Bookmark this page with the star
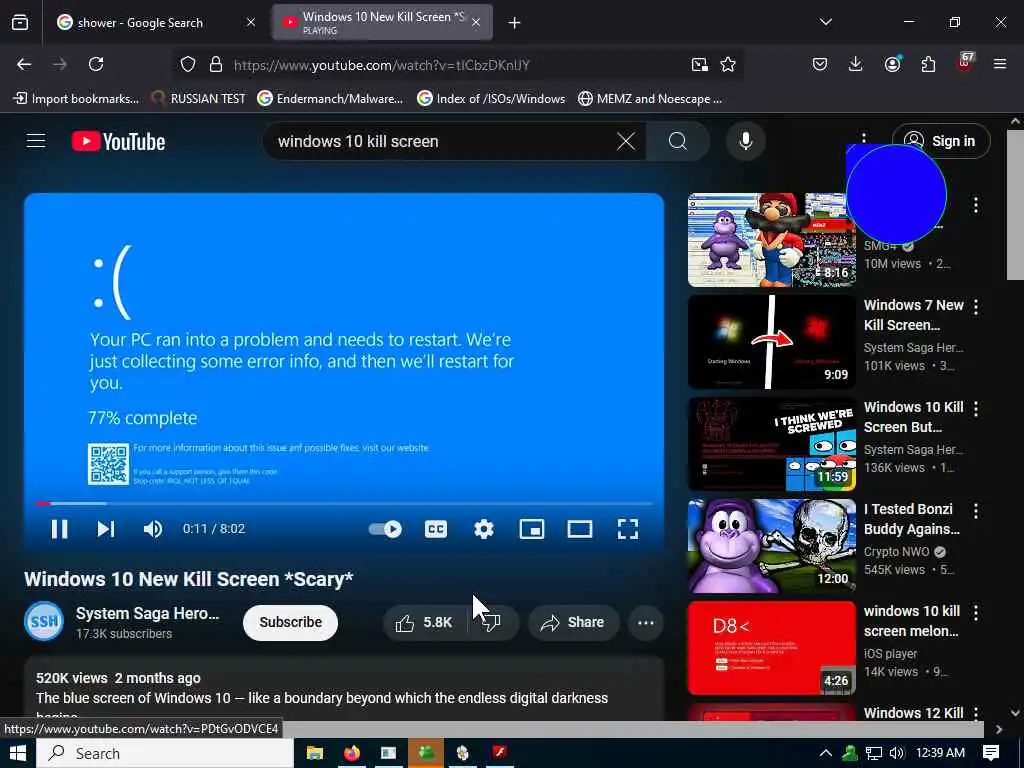This screenshot has width=1024, height=768. (728, 65)
